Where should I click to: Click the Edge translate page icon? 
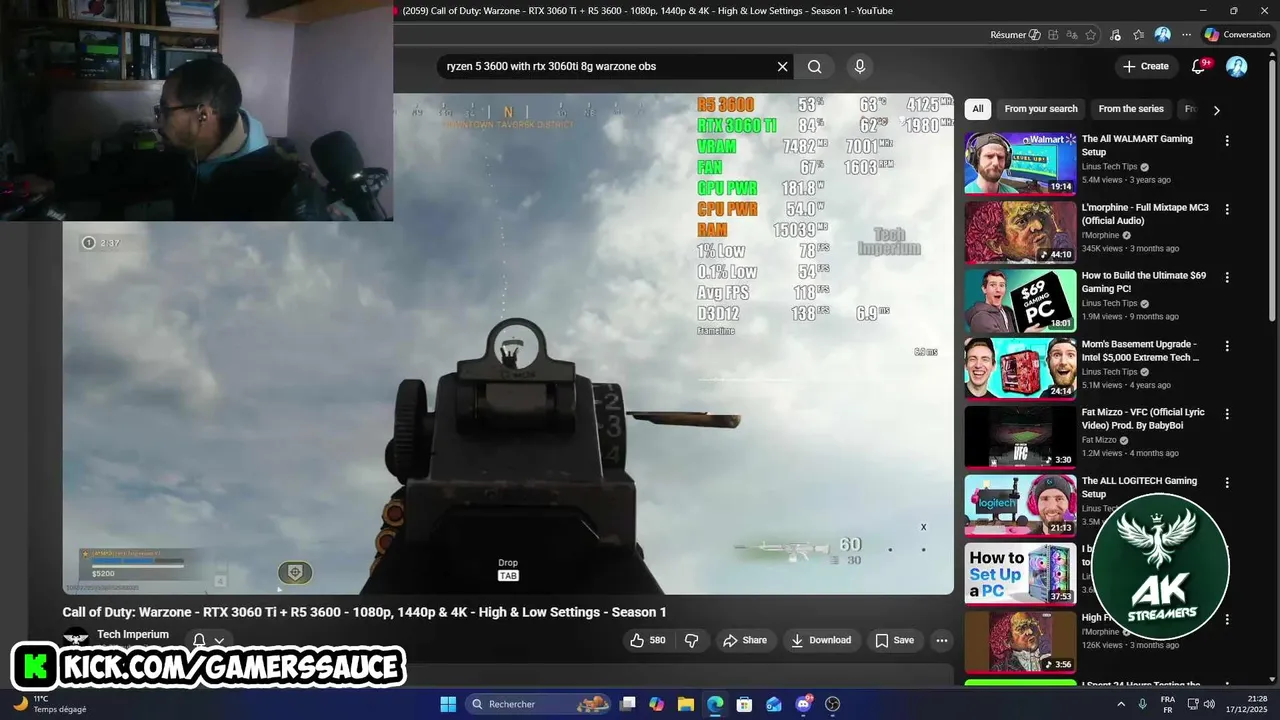tap(1072, 35)
